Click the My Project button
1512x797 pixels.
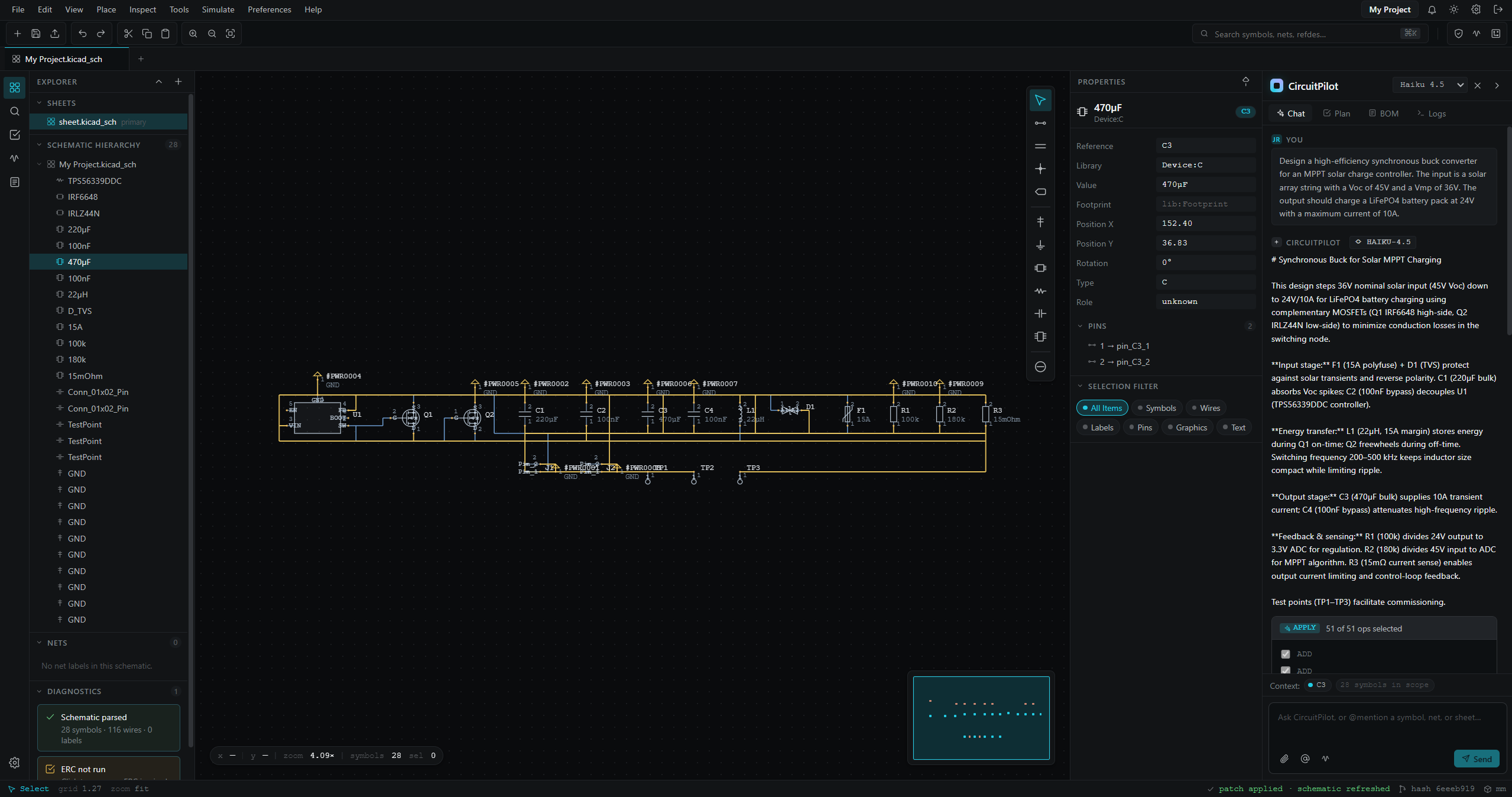(1390, 9)
